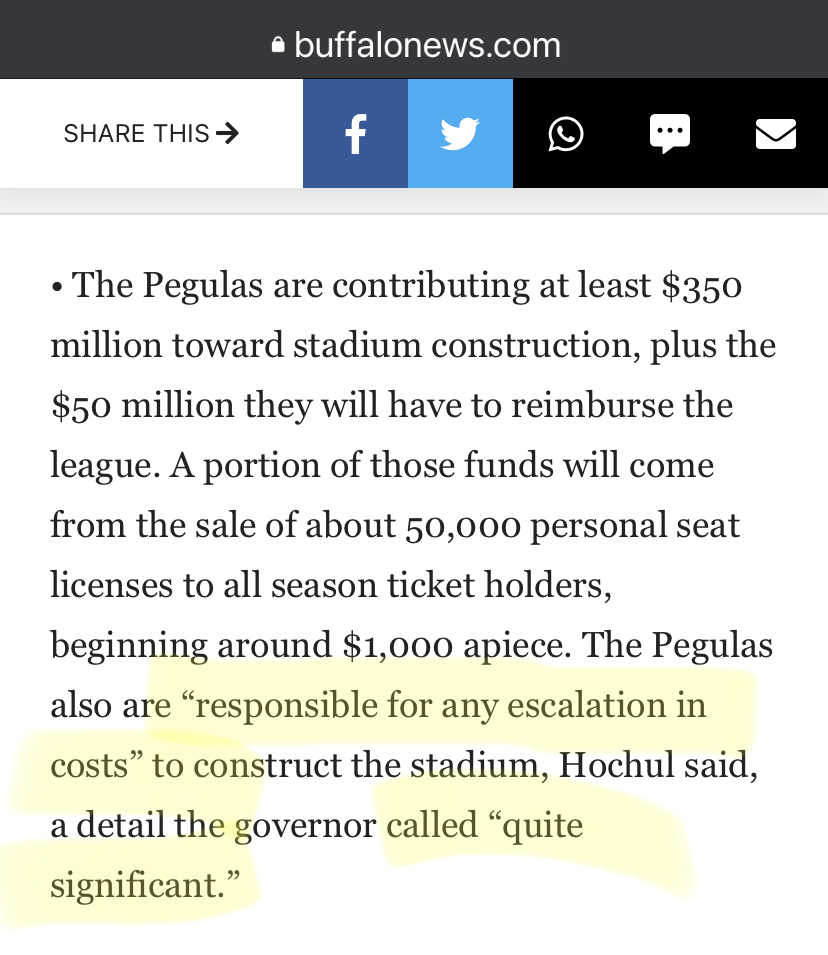Click the SHARE THIS label
Image resolution: width=828 pixels, height=955 pixels.
tap(136, 133)
